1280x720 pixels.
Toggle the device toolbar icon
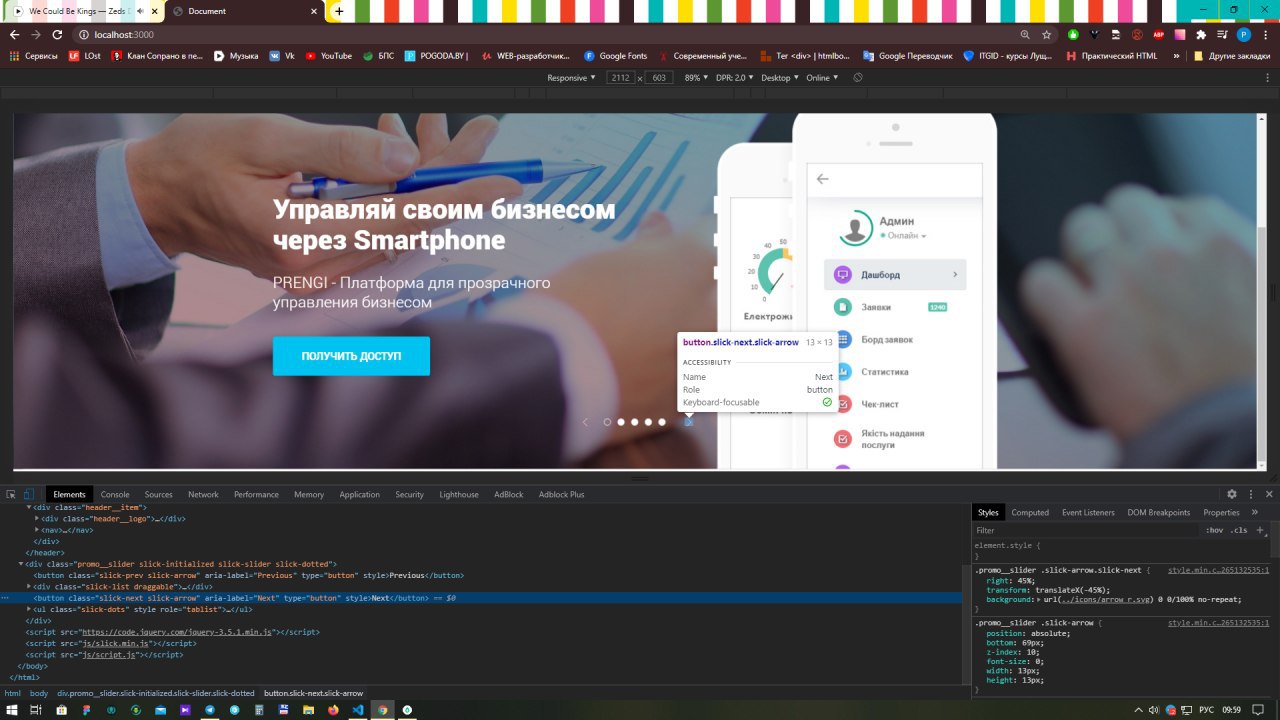point(29,494)
